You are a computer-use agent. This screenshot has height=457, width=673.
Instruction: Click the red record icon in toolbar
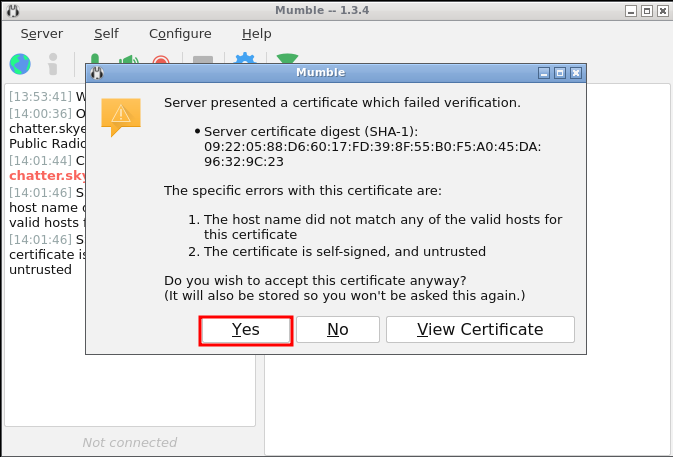click(x=160, y=61)
